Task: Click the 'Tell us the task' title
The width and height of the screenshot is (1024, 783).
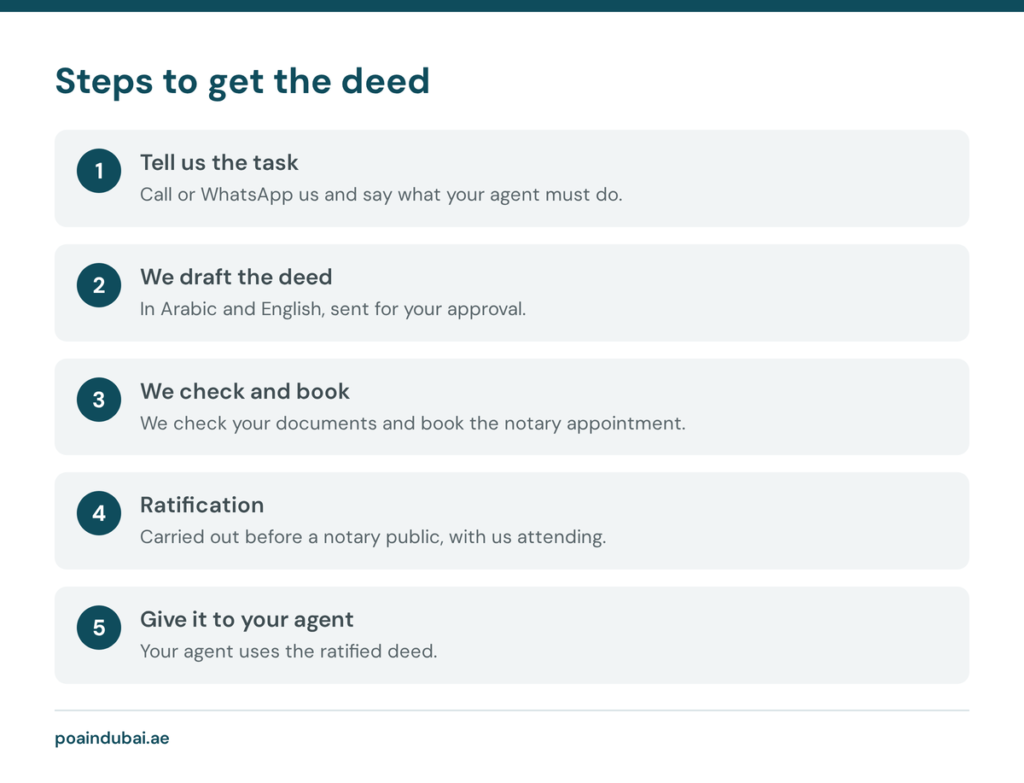Action: [219, 163]
